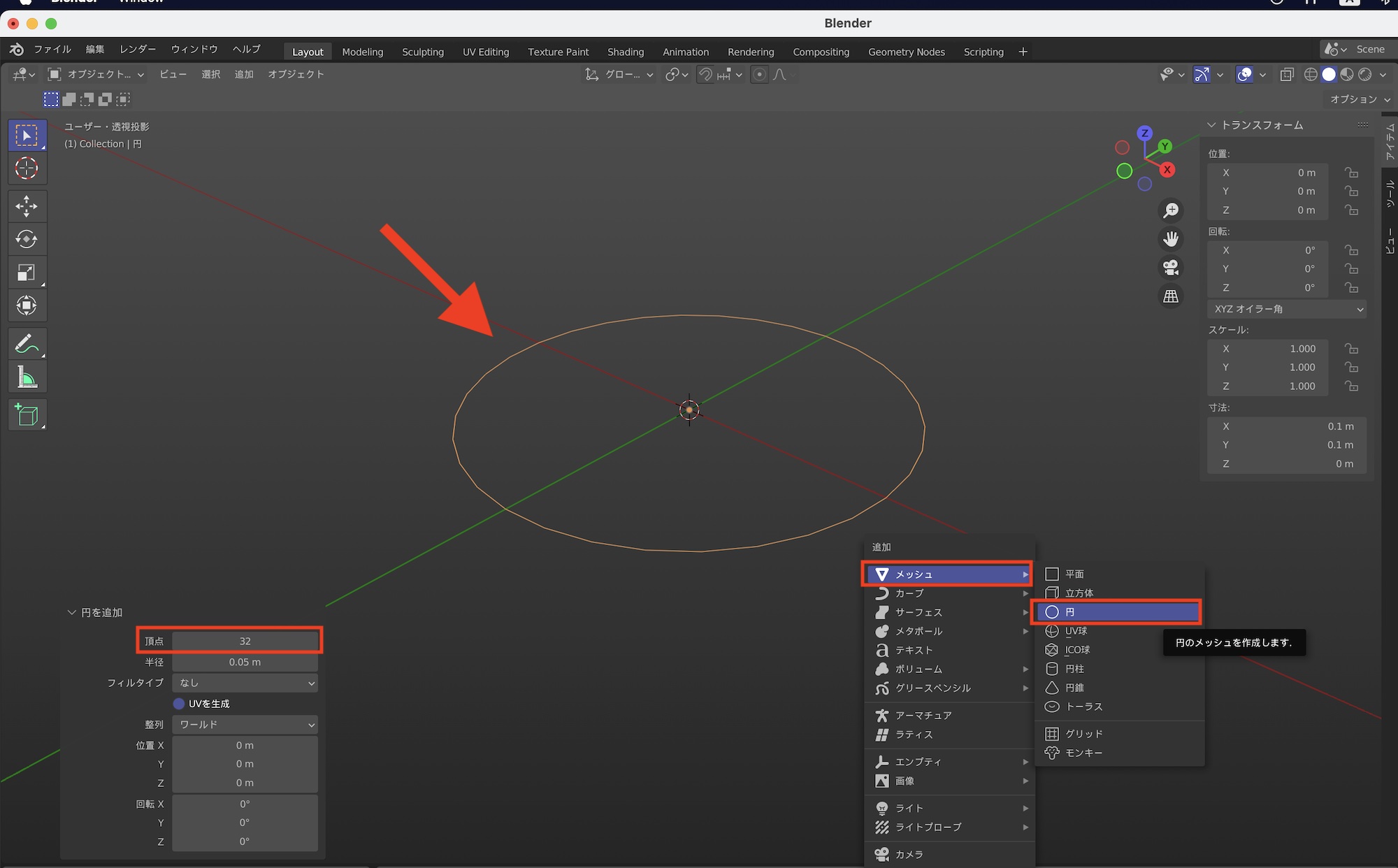Toggle position X lock icon

click(1351, 173)
